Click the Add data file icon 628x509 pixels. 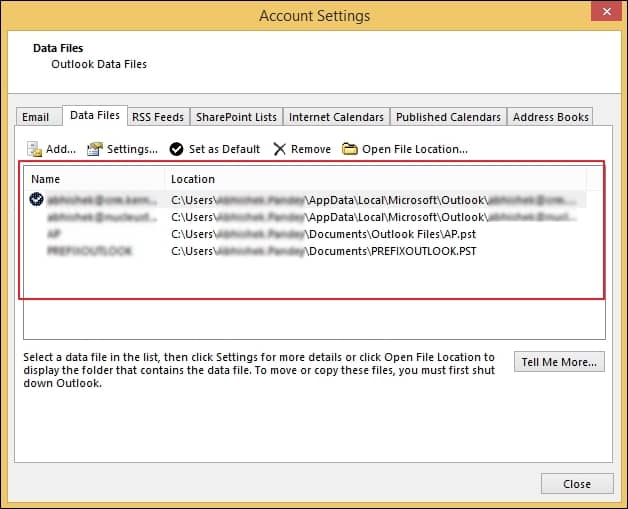tap(34, 149)
